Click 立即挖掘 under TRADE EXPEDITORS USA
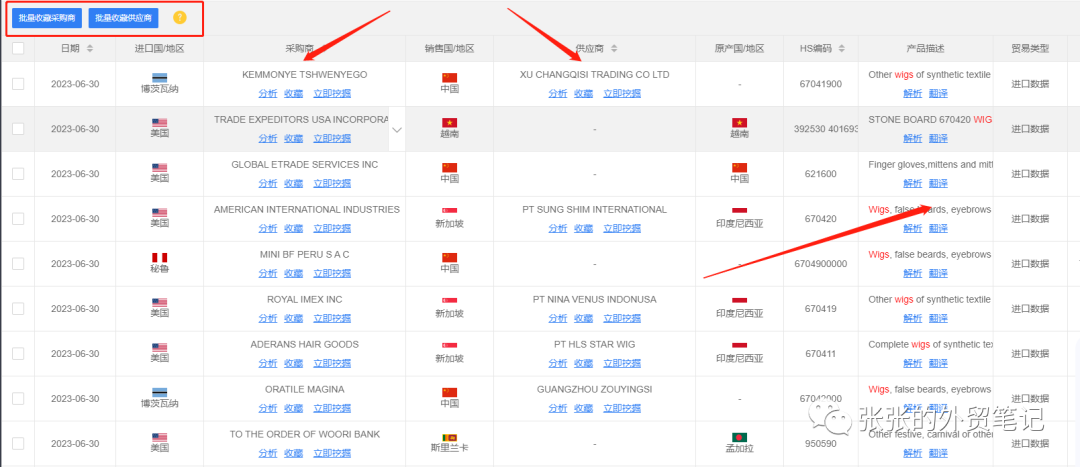This screenshot has height=467, width=1080. pos(332,138)
